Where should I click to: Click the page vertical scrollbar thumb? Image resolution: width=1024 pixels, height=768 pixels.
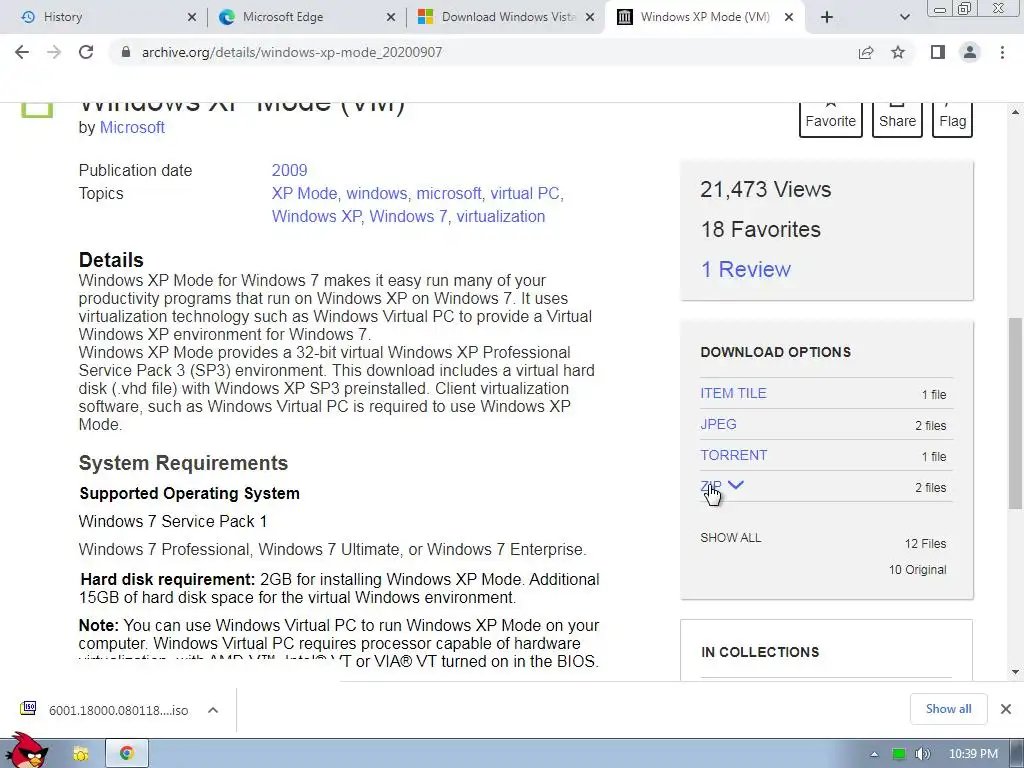[x=1015, y=413]
